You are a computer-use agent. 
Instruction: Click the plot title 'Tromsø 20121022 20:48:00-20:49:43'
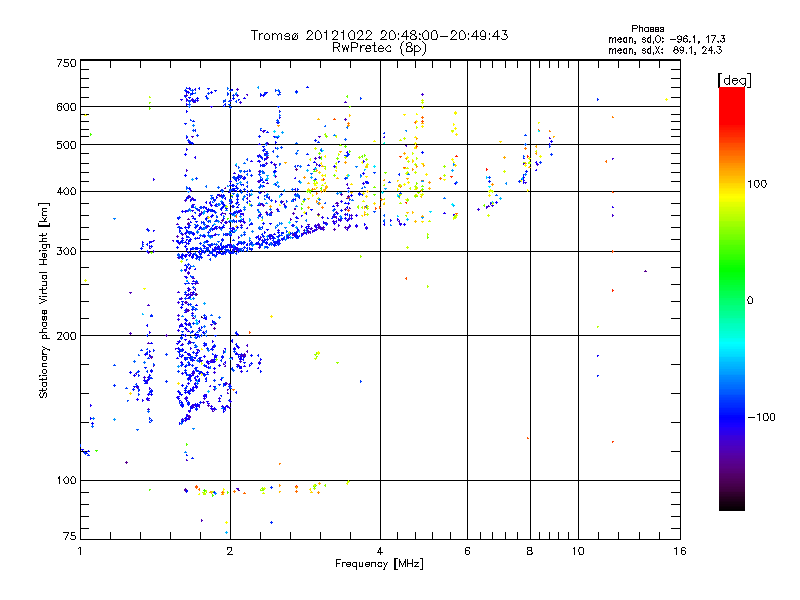tap(379, 35)
